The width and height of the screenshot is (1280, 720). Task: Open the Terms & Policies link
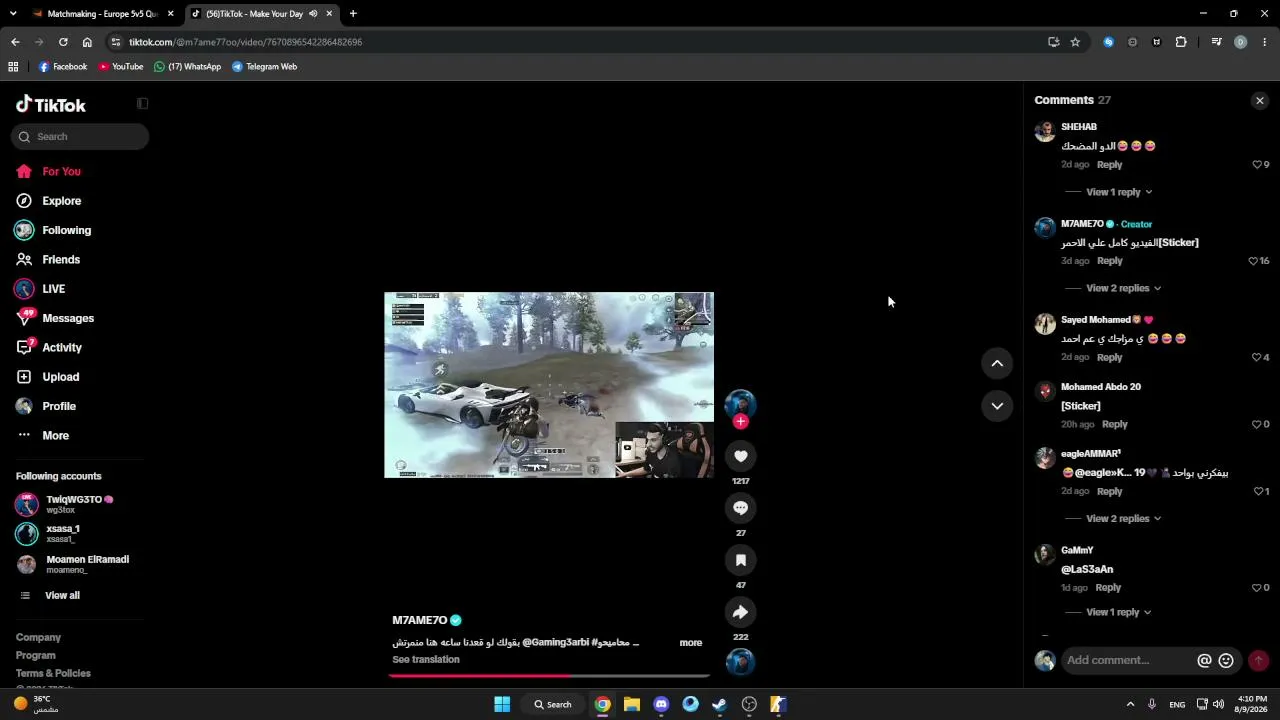click(x=53, y=674)
